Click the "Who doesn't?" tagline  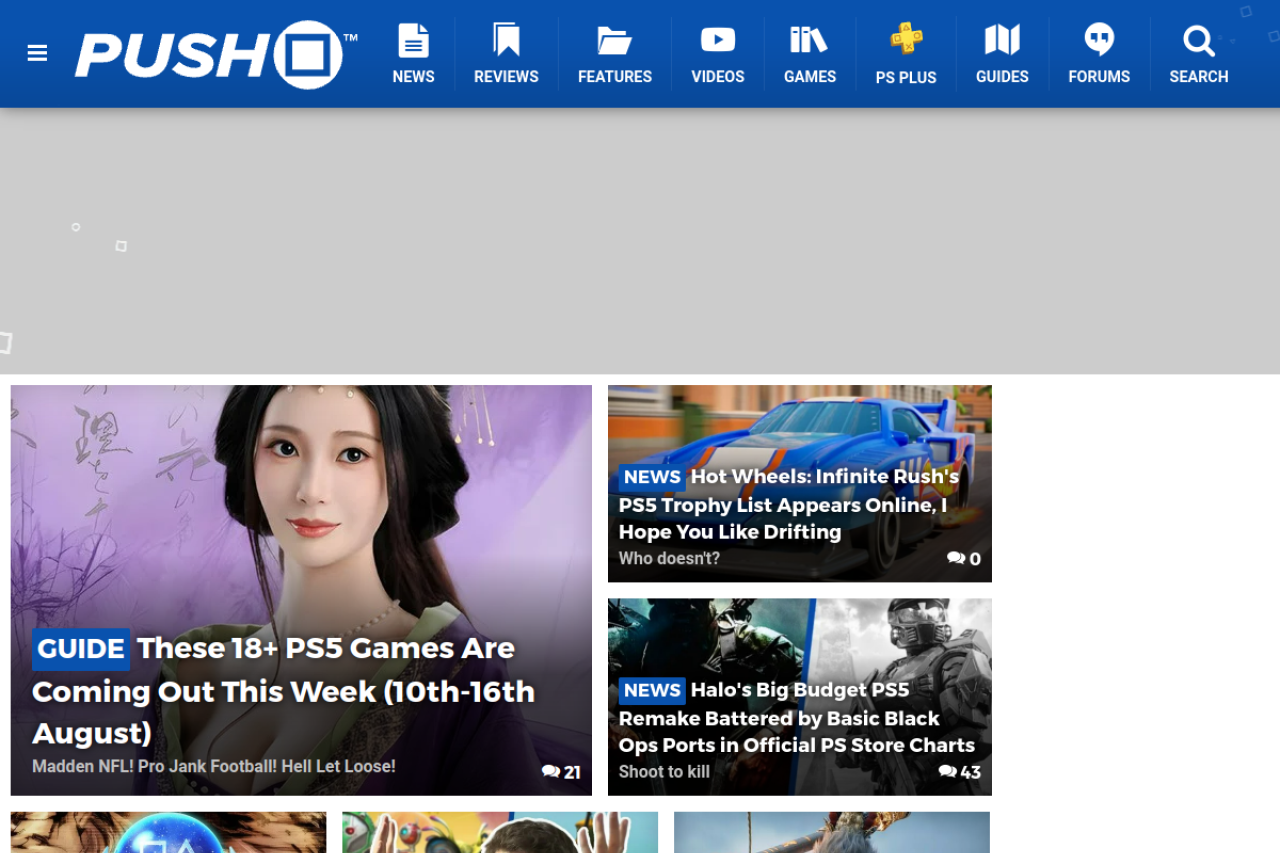click(x=669, y=558)
